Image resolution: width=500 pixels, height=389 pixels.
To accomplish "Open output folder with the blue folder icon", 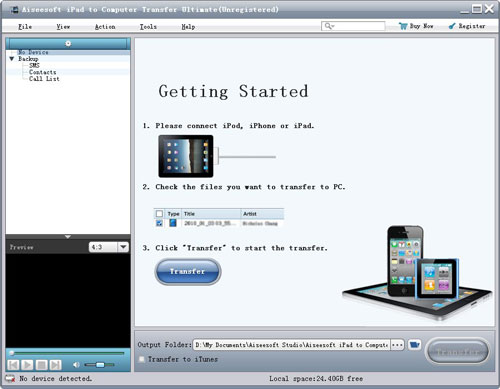I will pos(414,345).
